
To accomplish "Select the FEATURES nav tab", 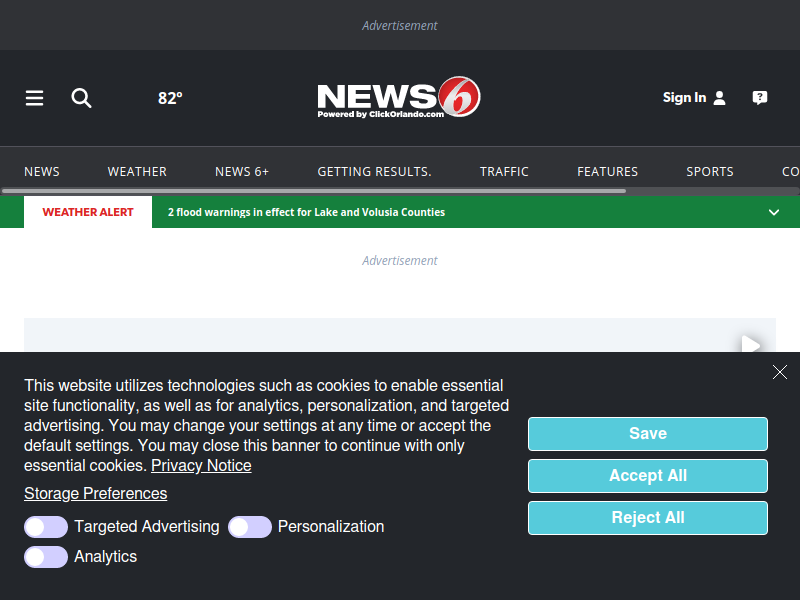I will coord(607,171).
